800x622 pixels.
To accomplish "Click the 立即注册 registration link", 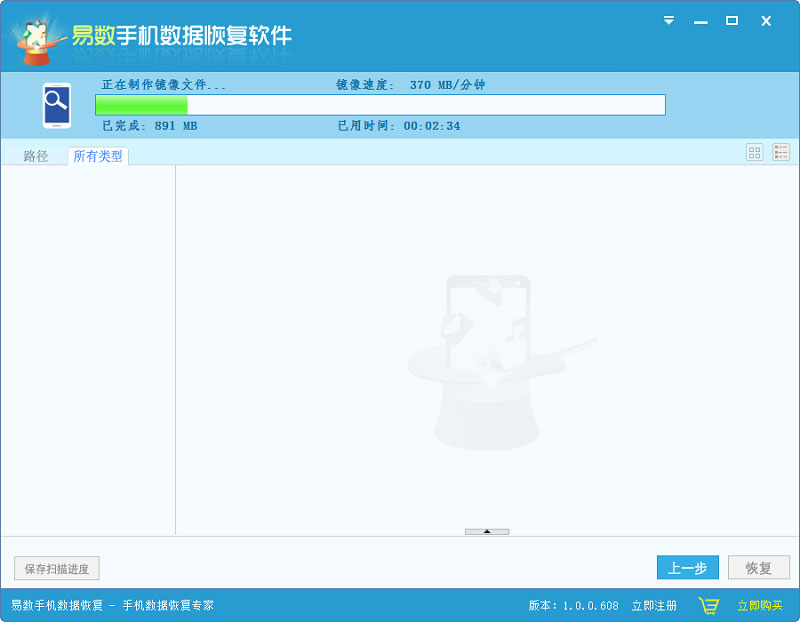I will coord(654,605).
